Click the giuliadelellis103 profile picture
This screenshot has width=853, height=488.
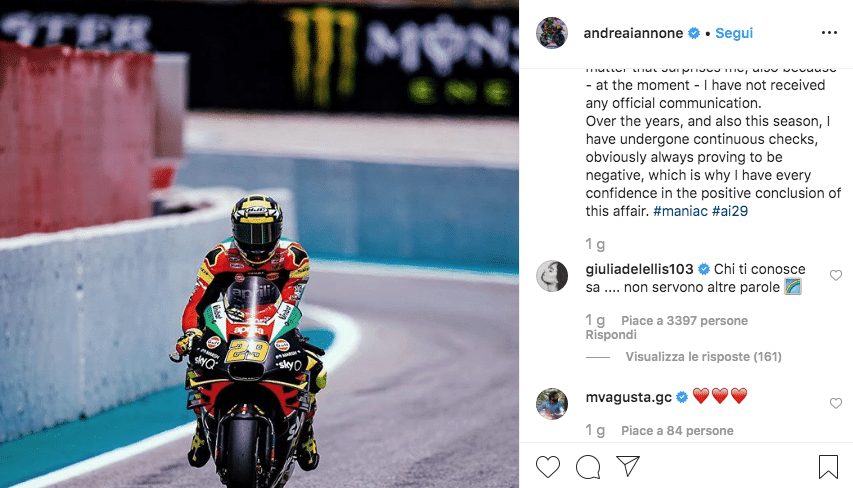click(x=552, y=276)
